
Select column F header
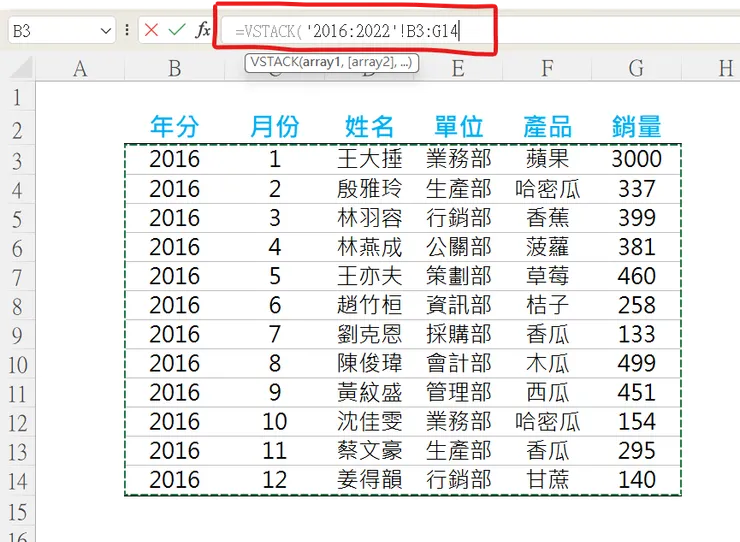[547, 69]
